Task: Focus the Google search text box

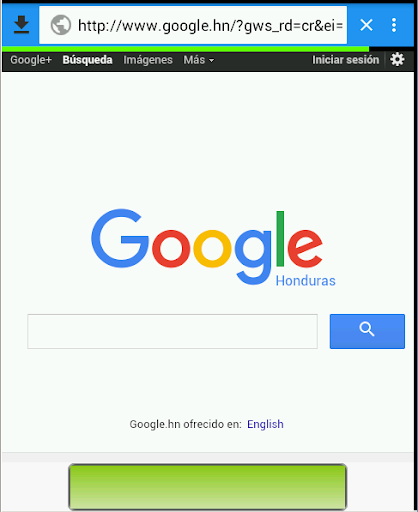Action: coord(172,331)
